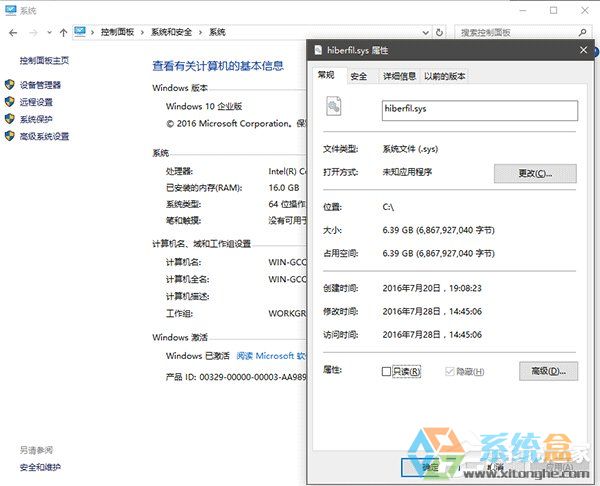Click the 占用空间 6.39 GB value

pyautogui.click(x=439, y=253)
